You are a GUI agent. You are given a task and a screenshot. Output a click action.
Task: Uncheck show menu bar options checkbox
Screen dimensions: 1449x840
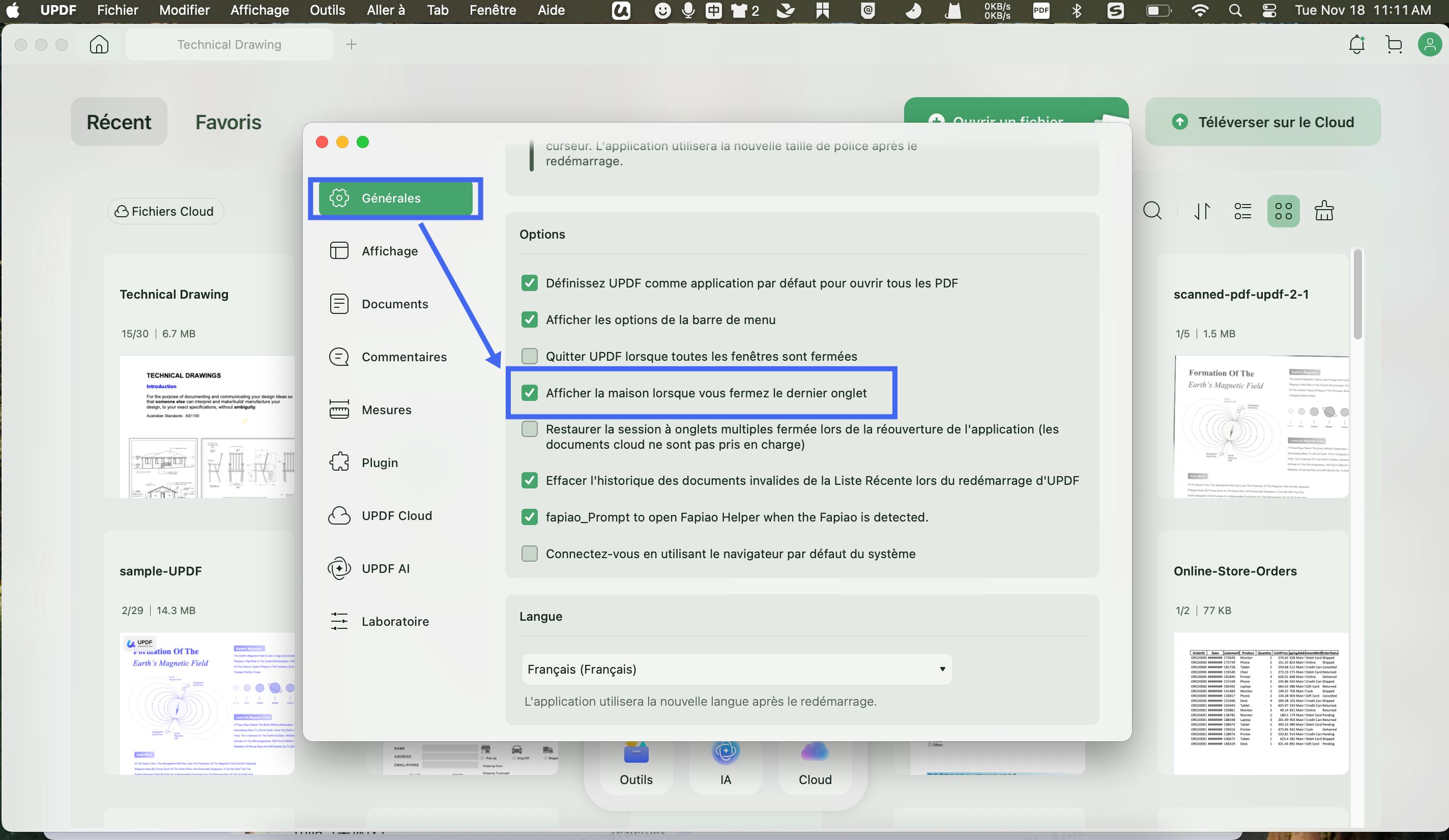529,320
